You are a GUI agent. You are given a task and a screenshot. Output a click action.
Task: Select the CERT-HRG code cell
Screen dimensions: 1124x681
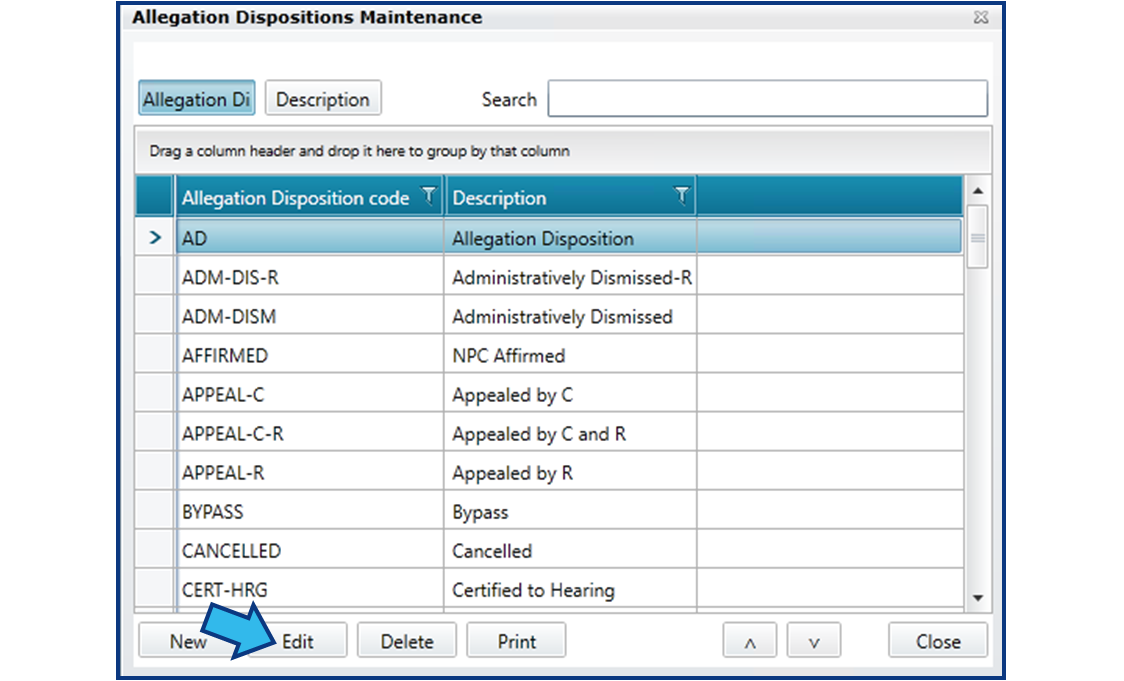[x=310, y=590]
